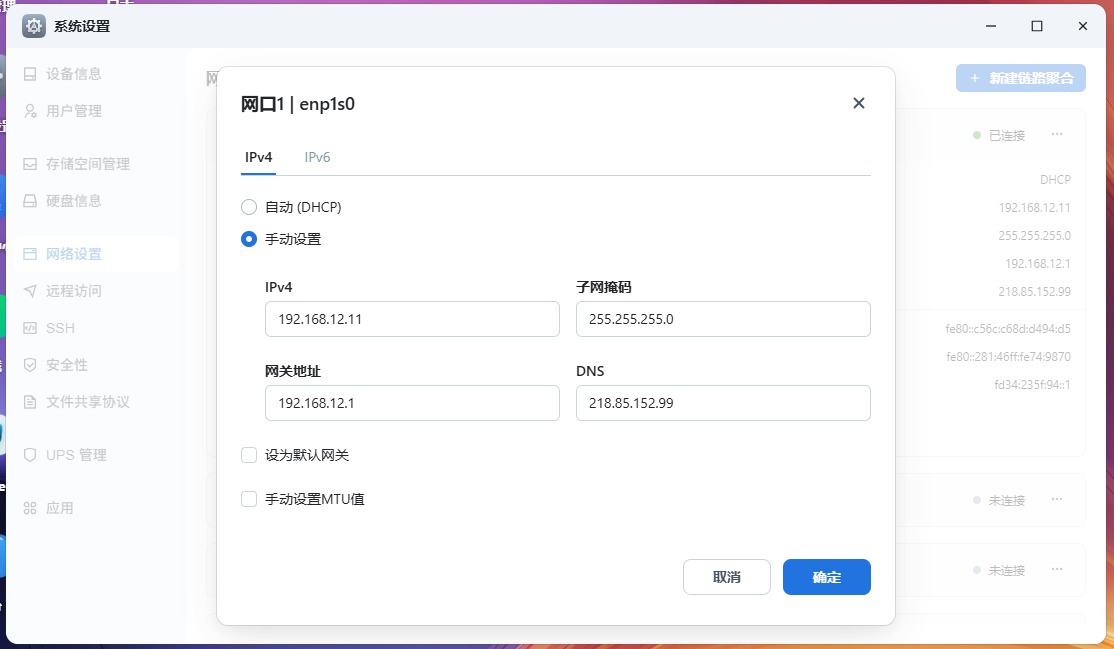Select the Auto (DHCP) radio button
Image resolution: width=1114 pixels, height=649 pixels.
point(249,207)
